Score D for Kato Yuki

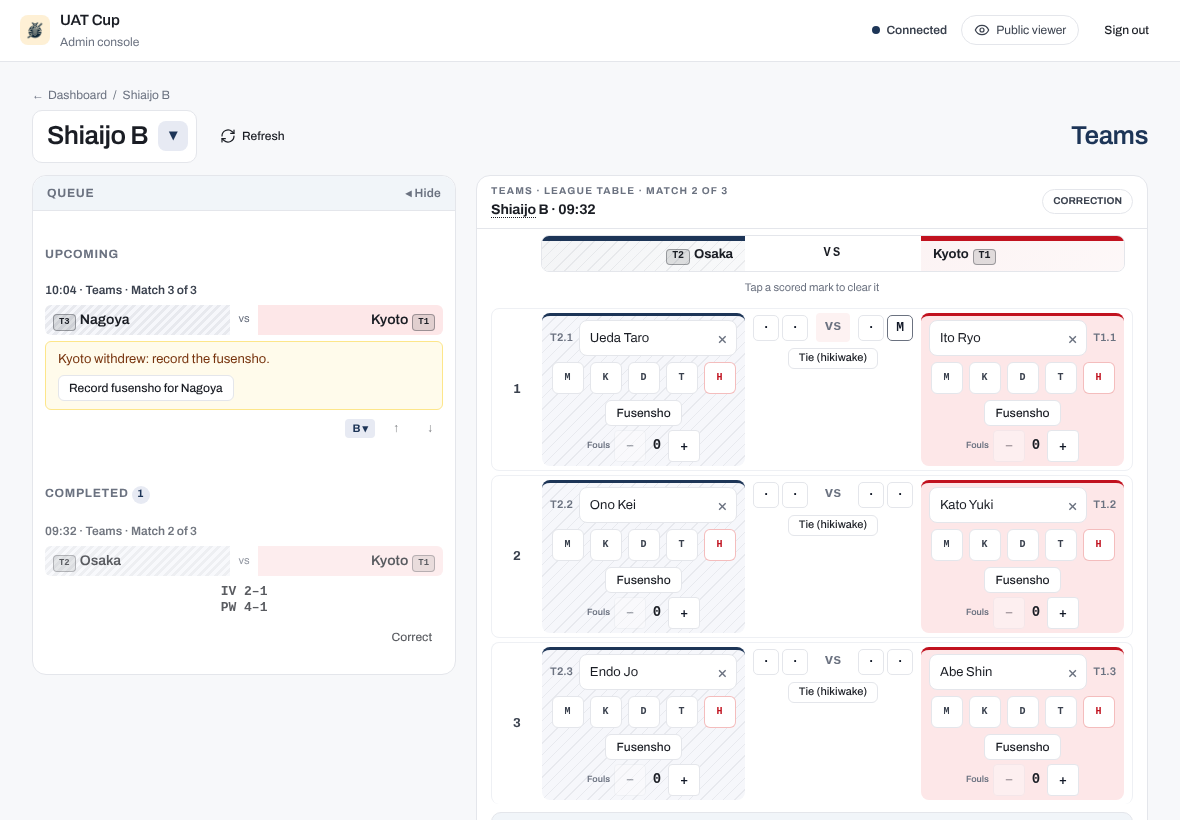(x=1022, y=544)
